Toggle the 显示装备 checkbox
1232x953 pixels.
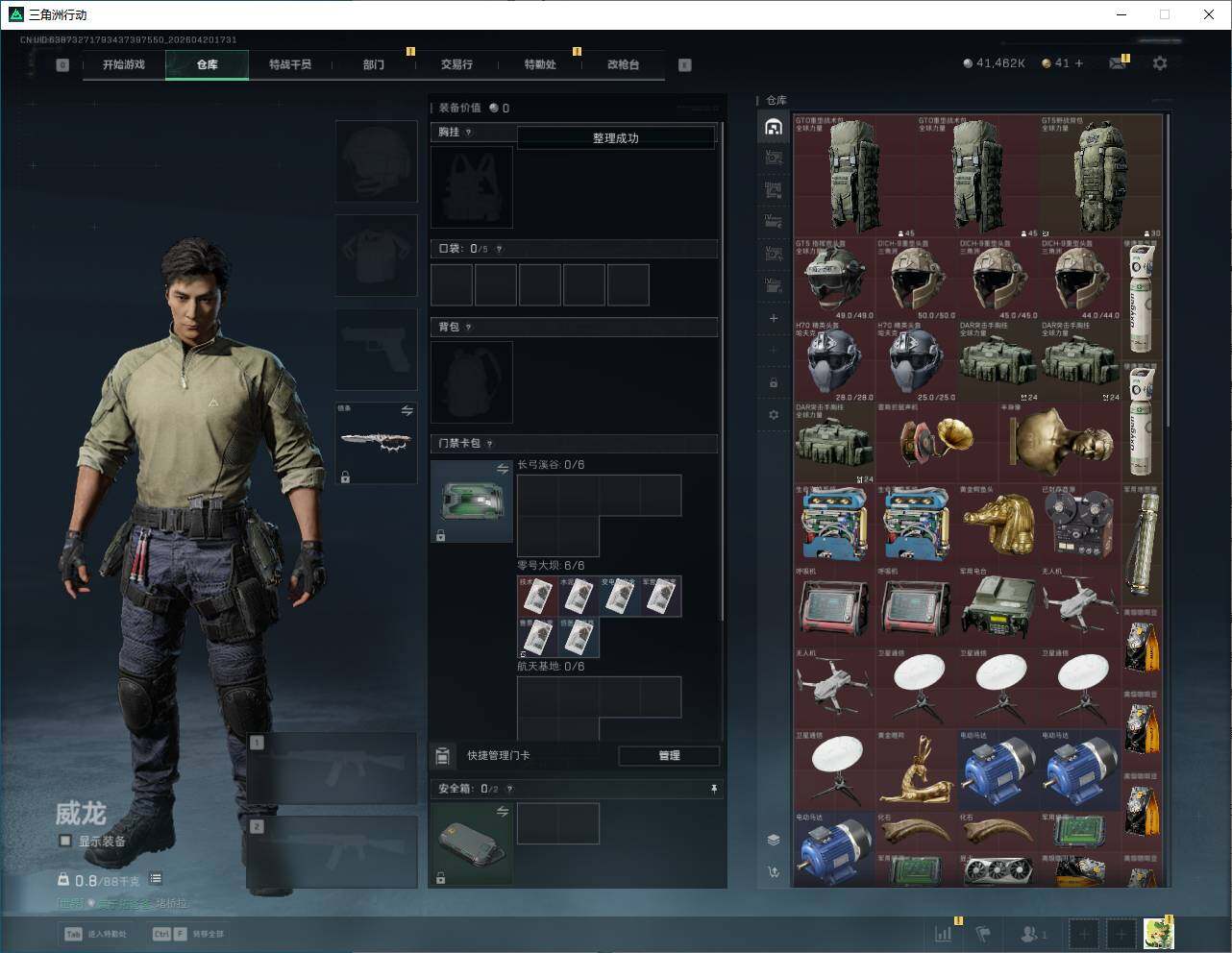coord(65,841)
